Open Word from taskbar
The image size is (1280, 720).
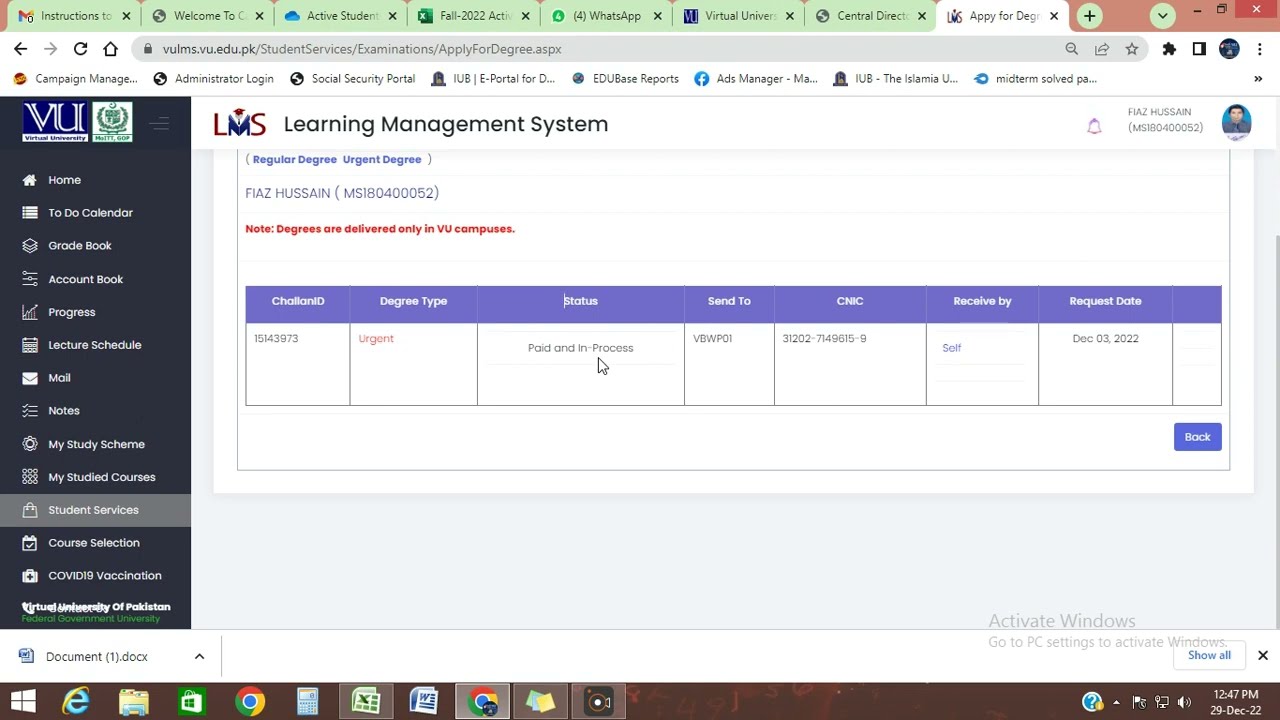click(x=424, y=702)
